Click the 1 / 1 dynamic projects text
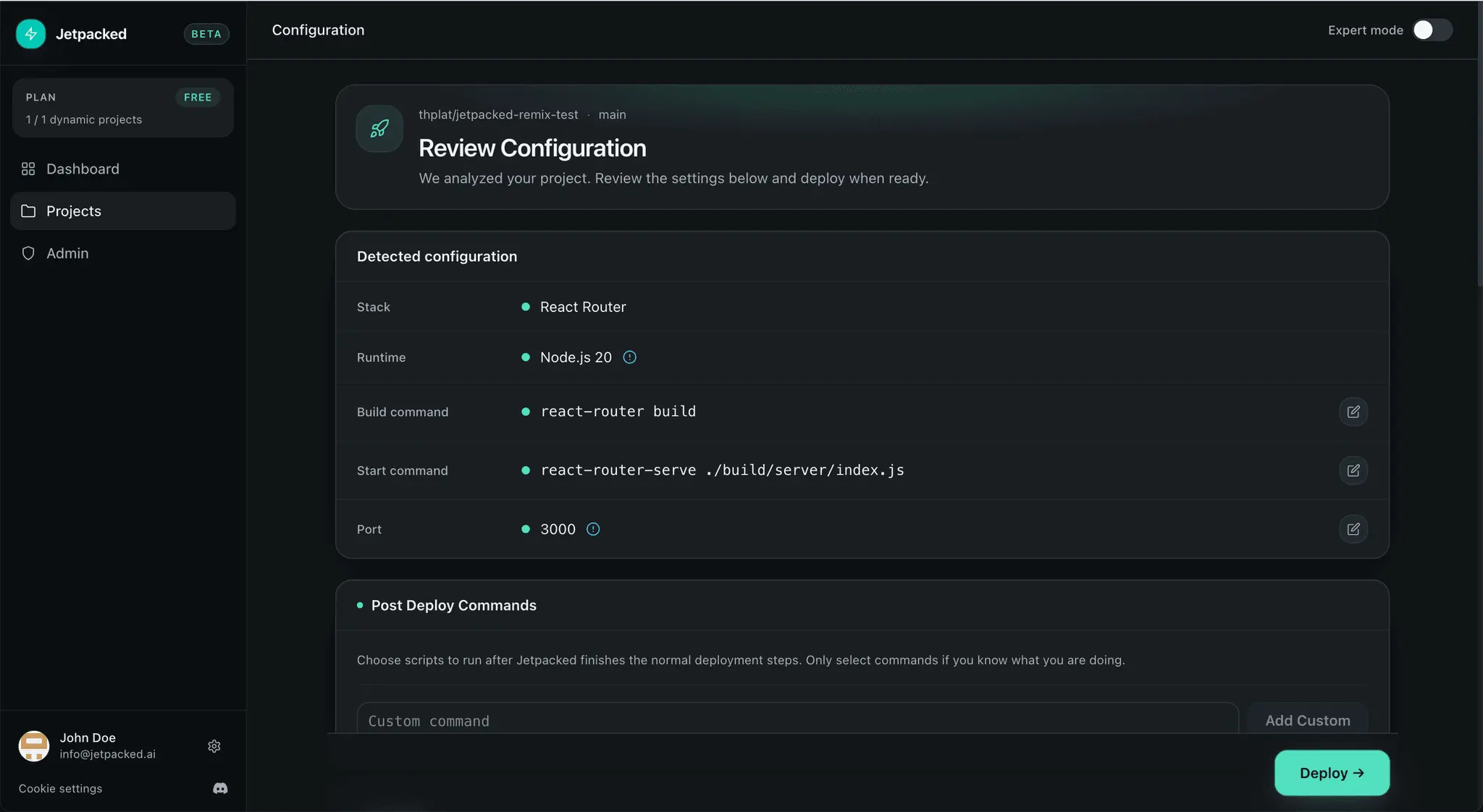Screen dimensions: 1483x812 [x=84, y=120]
